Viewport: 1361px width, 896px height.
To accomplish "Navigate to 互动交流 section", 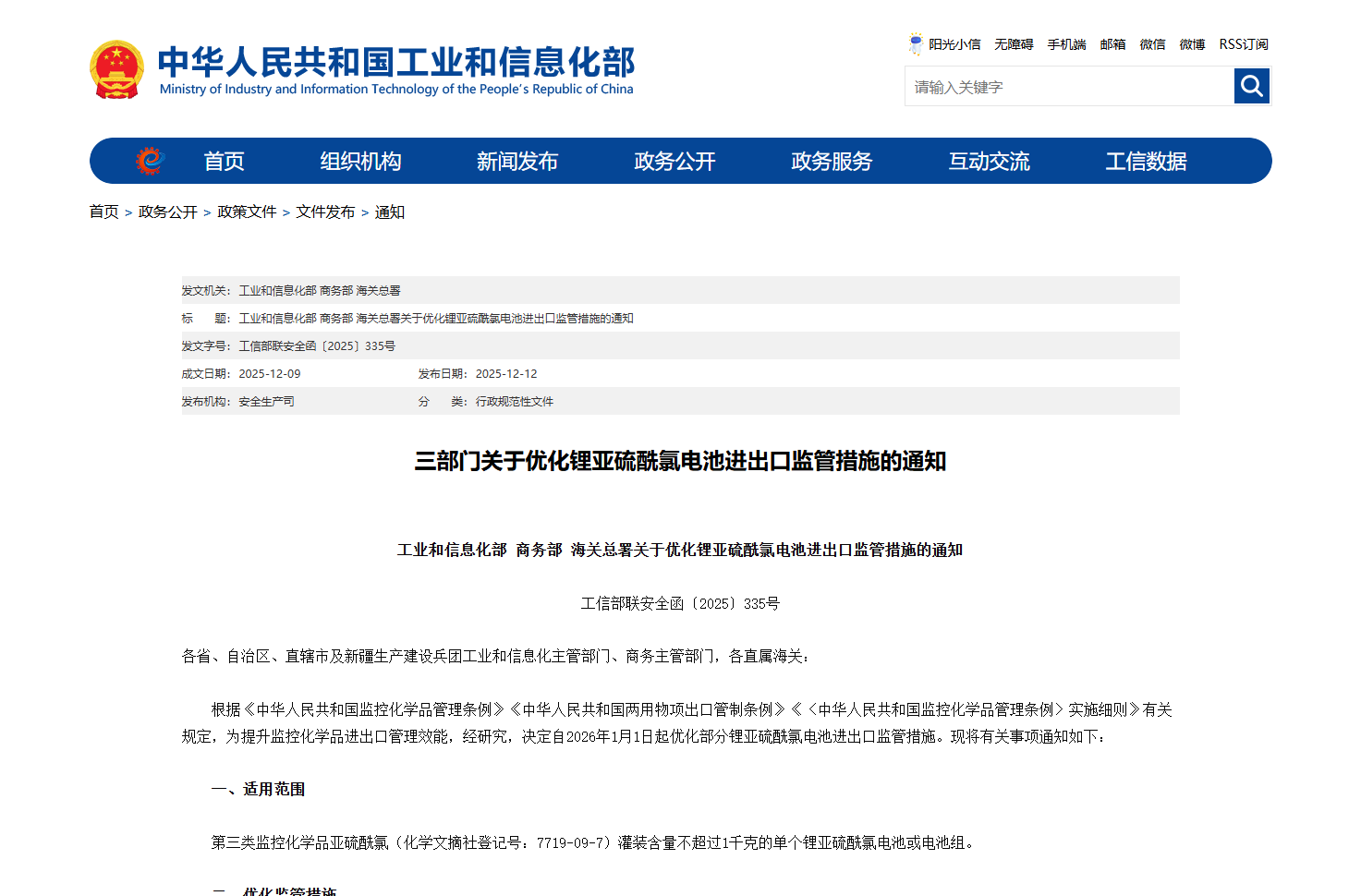I will pyautogui.click(x=989, y=162).
